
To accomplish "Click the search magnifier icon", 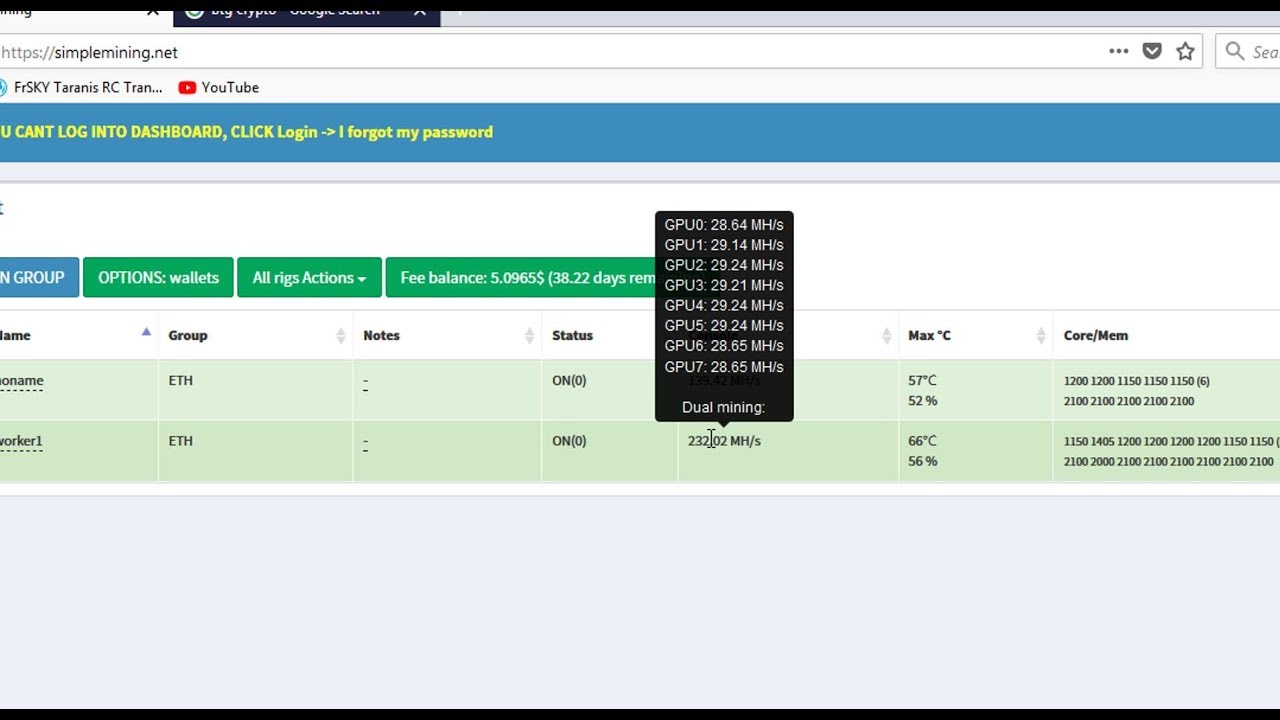I will tap(1235, 52).
